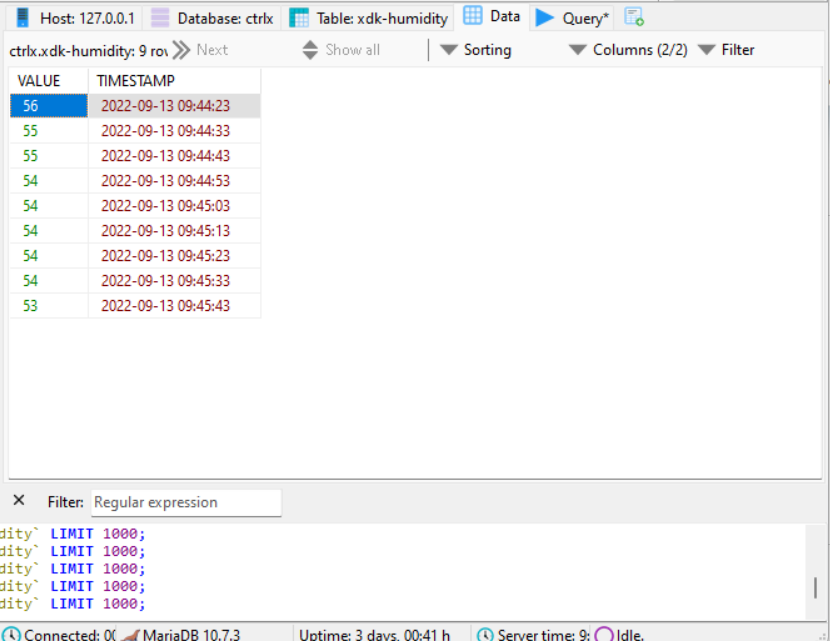Image resolution: width=830 pixels, height=641 pixels.
Task: Click the blue Query play icon
Action: (x=544, y=18)
